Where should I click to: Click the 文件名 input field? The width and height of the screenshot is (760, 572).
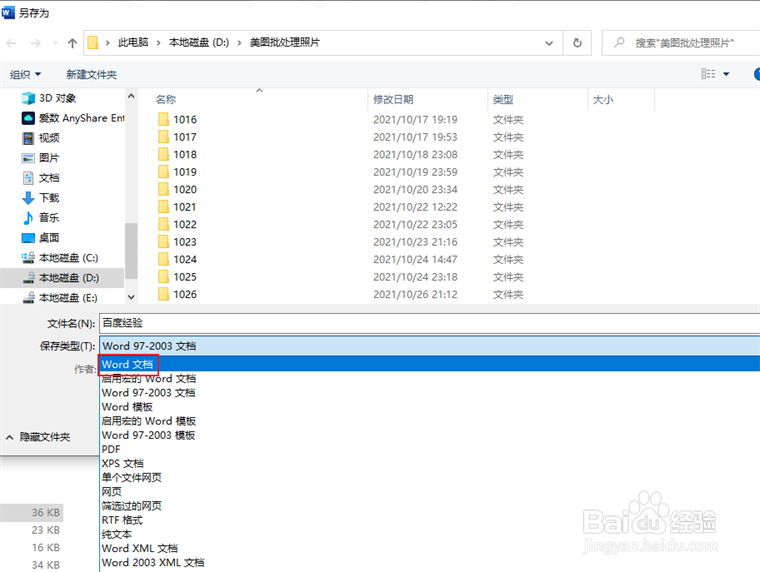(x=429, y=323)
